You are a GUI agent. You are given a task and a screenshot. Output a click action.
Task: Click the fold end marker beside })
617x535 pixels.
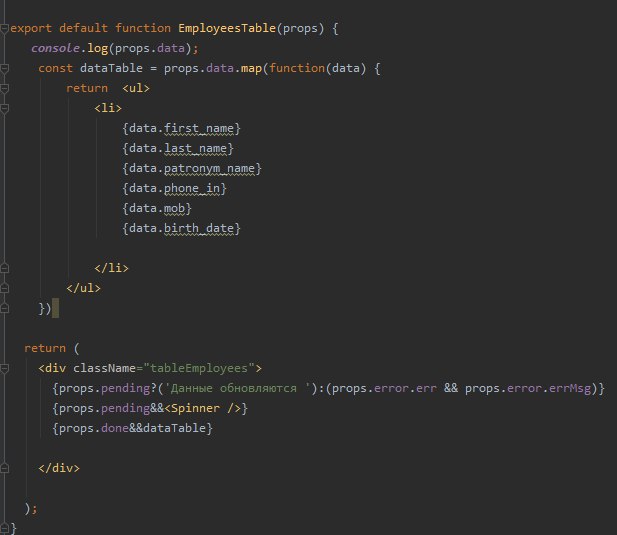coord(4,308)
